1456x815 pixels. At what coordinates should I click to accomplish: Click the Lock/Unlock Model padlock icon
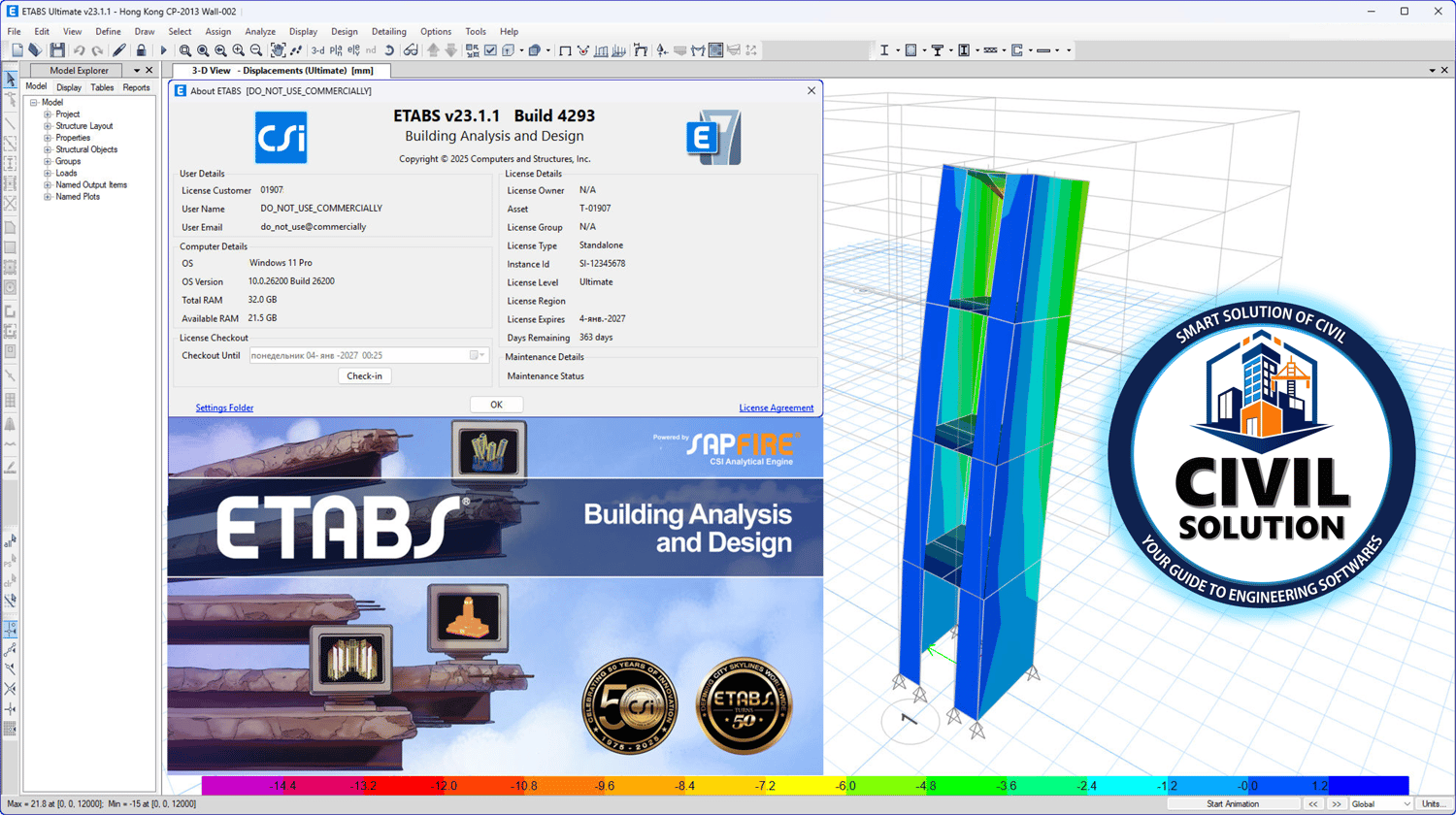141,50
